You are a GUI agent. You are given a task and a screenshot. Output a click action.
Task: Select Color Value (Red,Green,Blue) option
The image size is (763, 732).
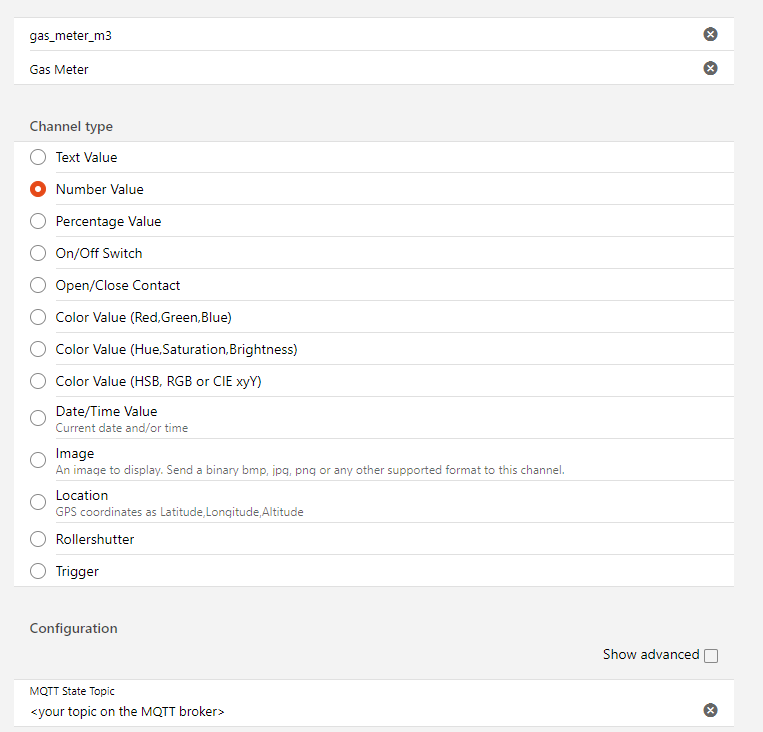[x=38, y=317]
